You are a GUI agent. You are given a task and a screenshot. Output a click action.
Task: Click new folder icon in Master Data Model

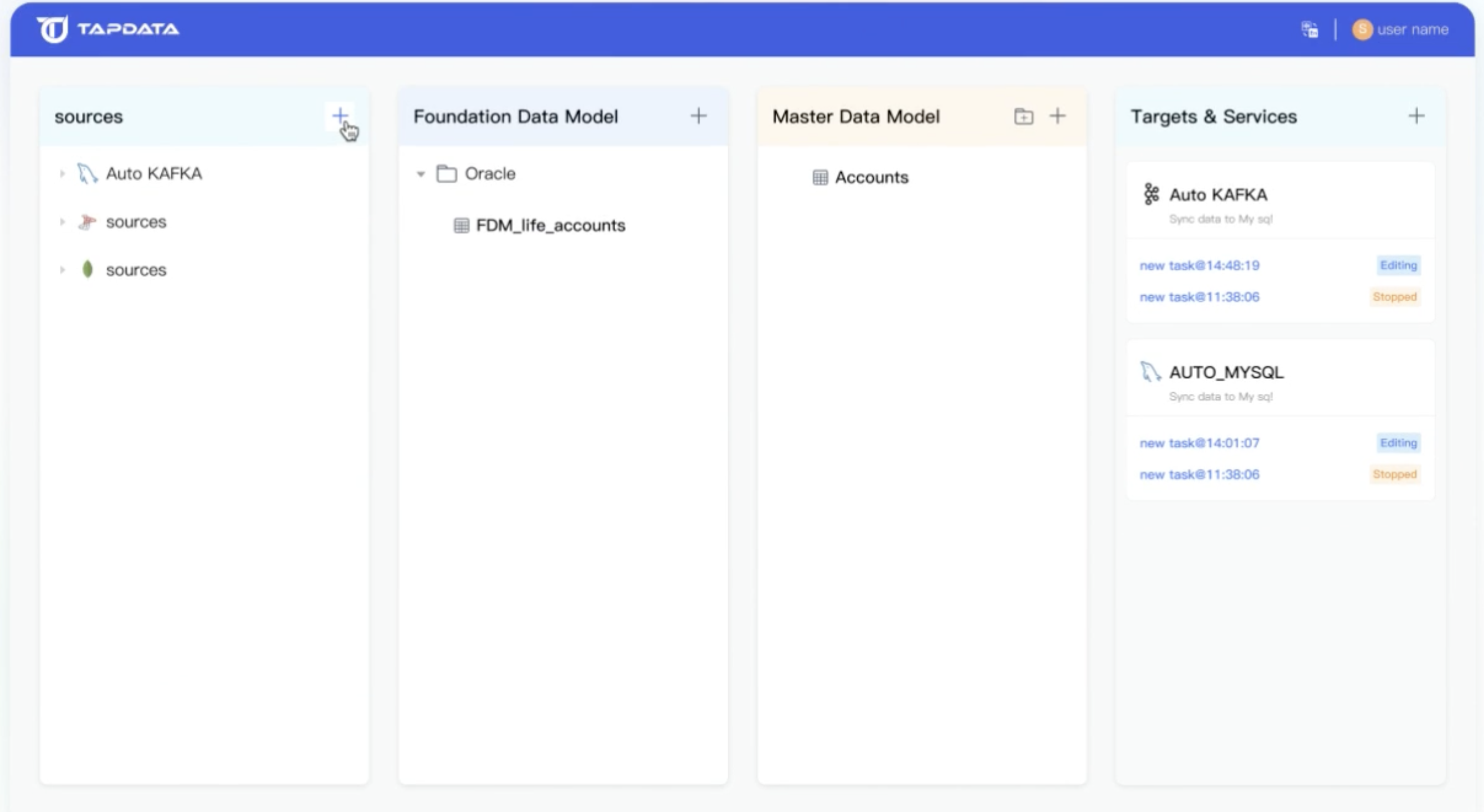[x=1023, y=116]
